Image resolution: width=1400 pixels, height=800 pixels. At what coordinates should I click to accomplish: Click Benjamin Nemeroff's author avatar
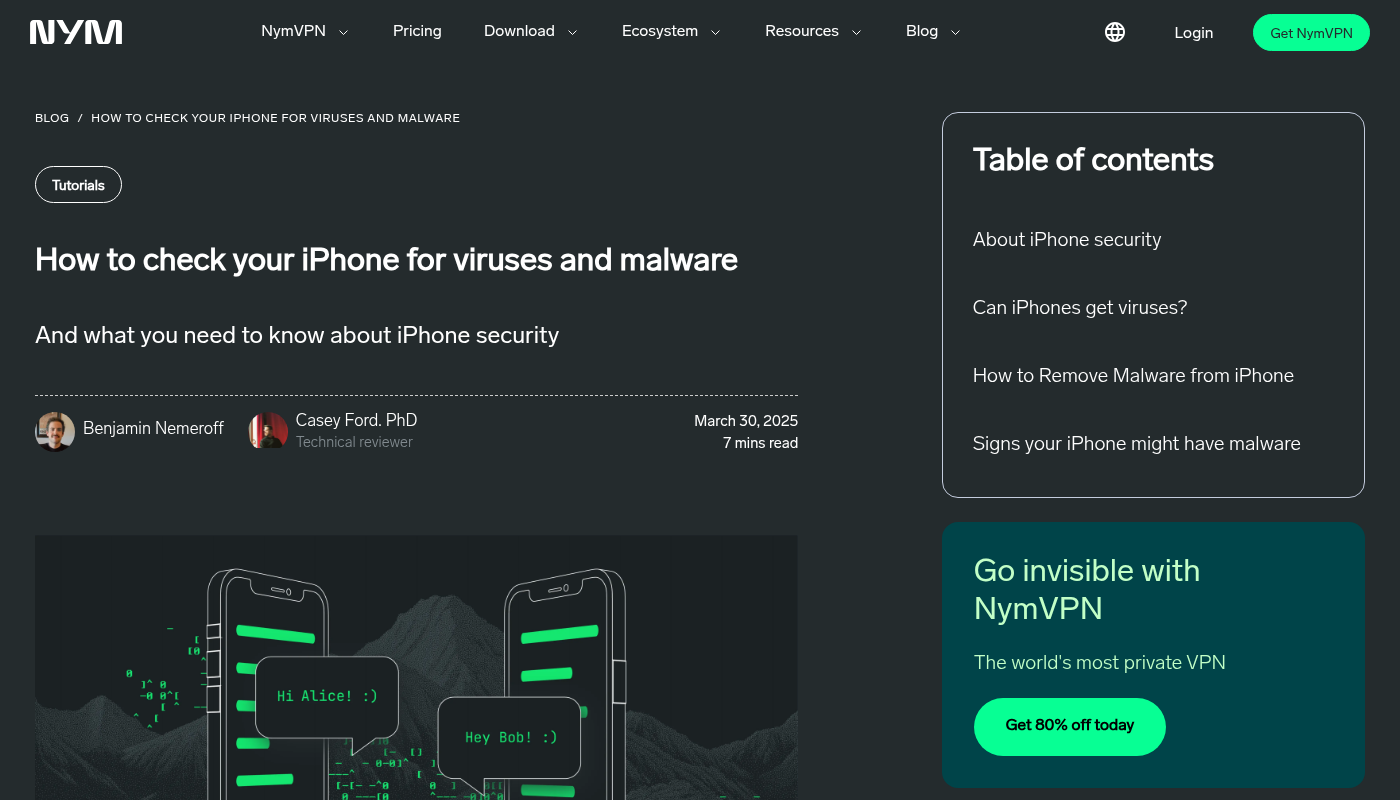(55, 431)
